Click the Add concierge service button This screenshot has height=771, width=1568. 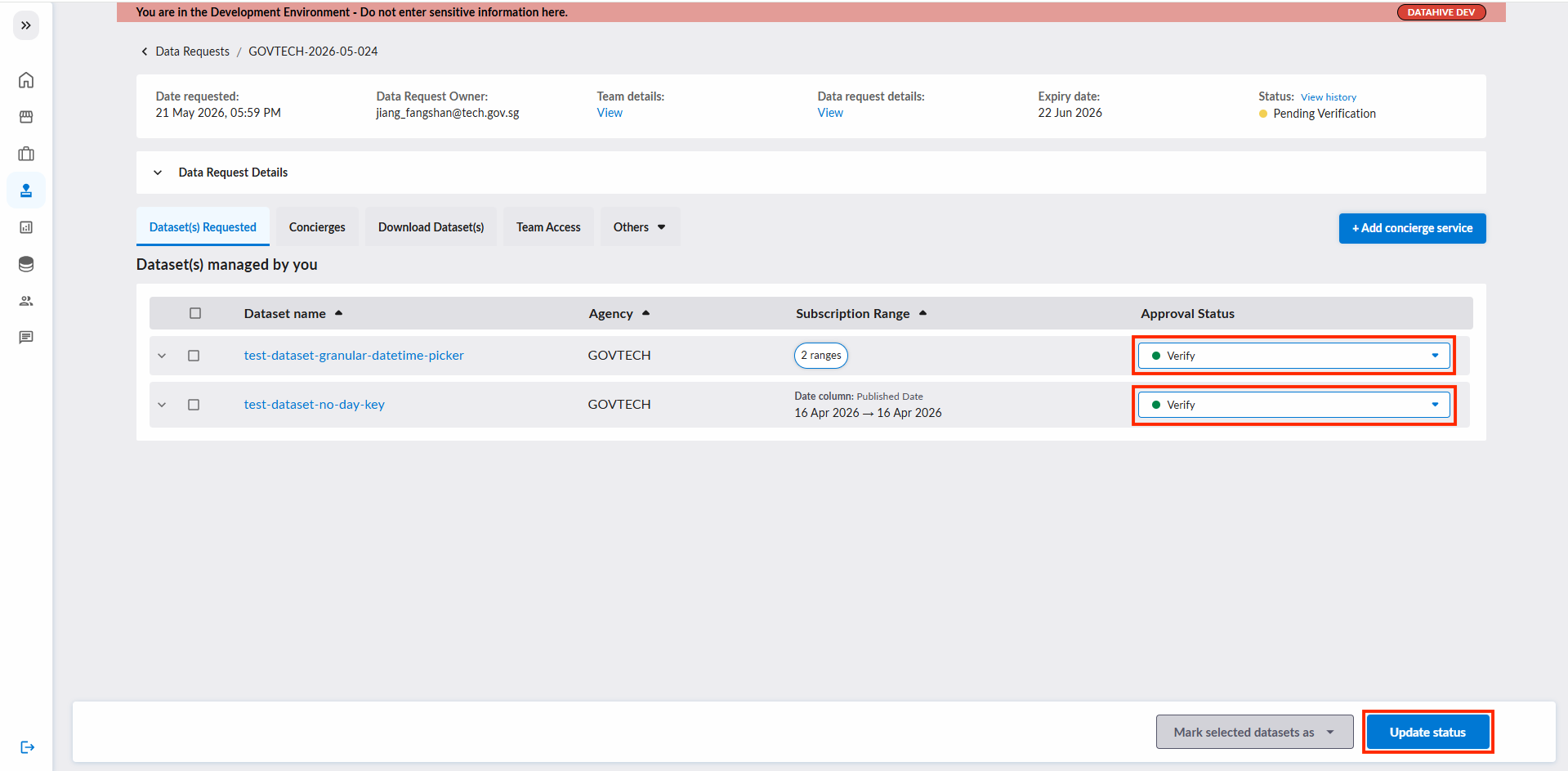click(x=1412, y=228)
